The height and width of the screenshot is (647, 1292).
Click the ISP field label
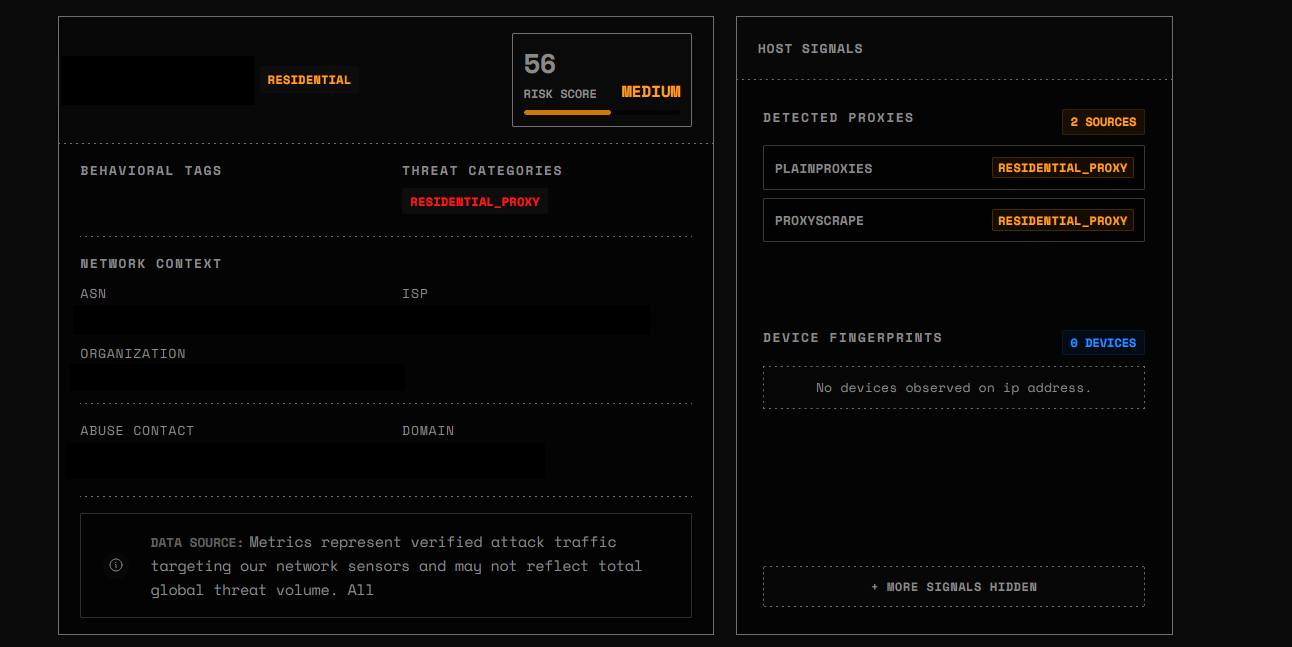[415, 294]
